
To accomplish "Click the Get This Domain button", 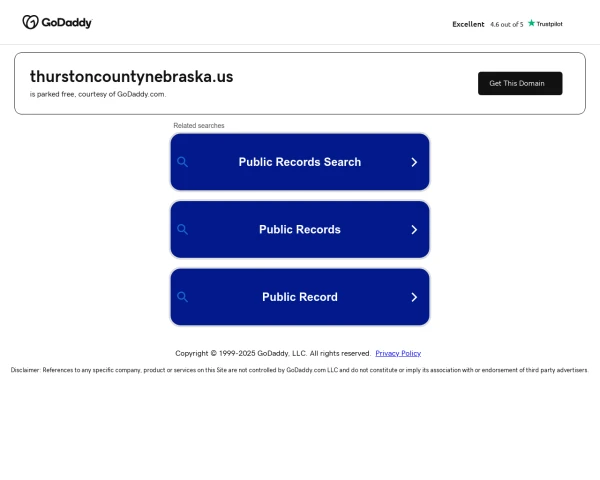I will [520, 83].
